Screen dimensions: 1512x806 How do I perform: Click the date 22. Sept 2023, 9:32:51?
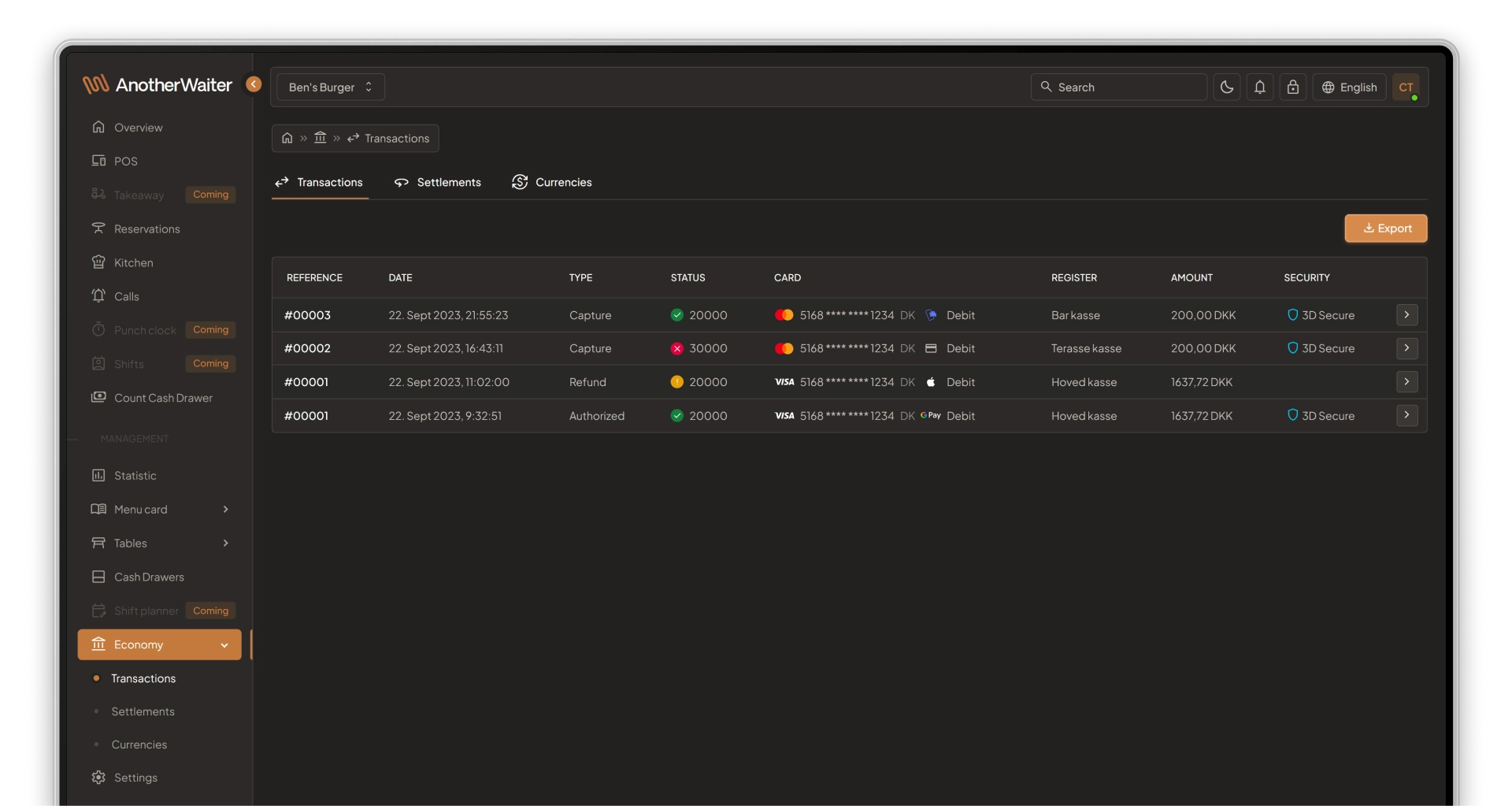(445, 416)
